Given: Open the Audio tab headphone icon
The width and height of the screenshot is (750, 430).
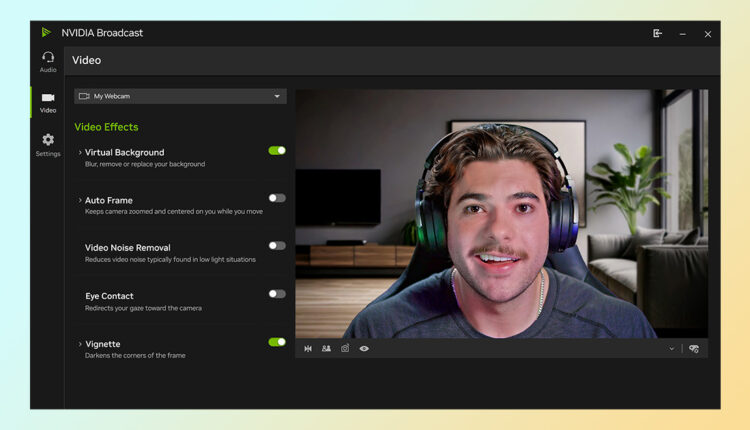Looking at the screenshot, I should pyautogui.click(x=48, y=59).
